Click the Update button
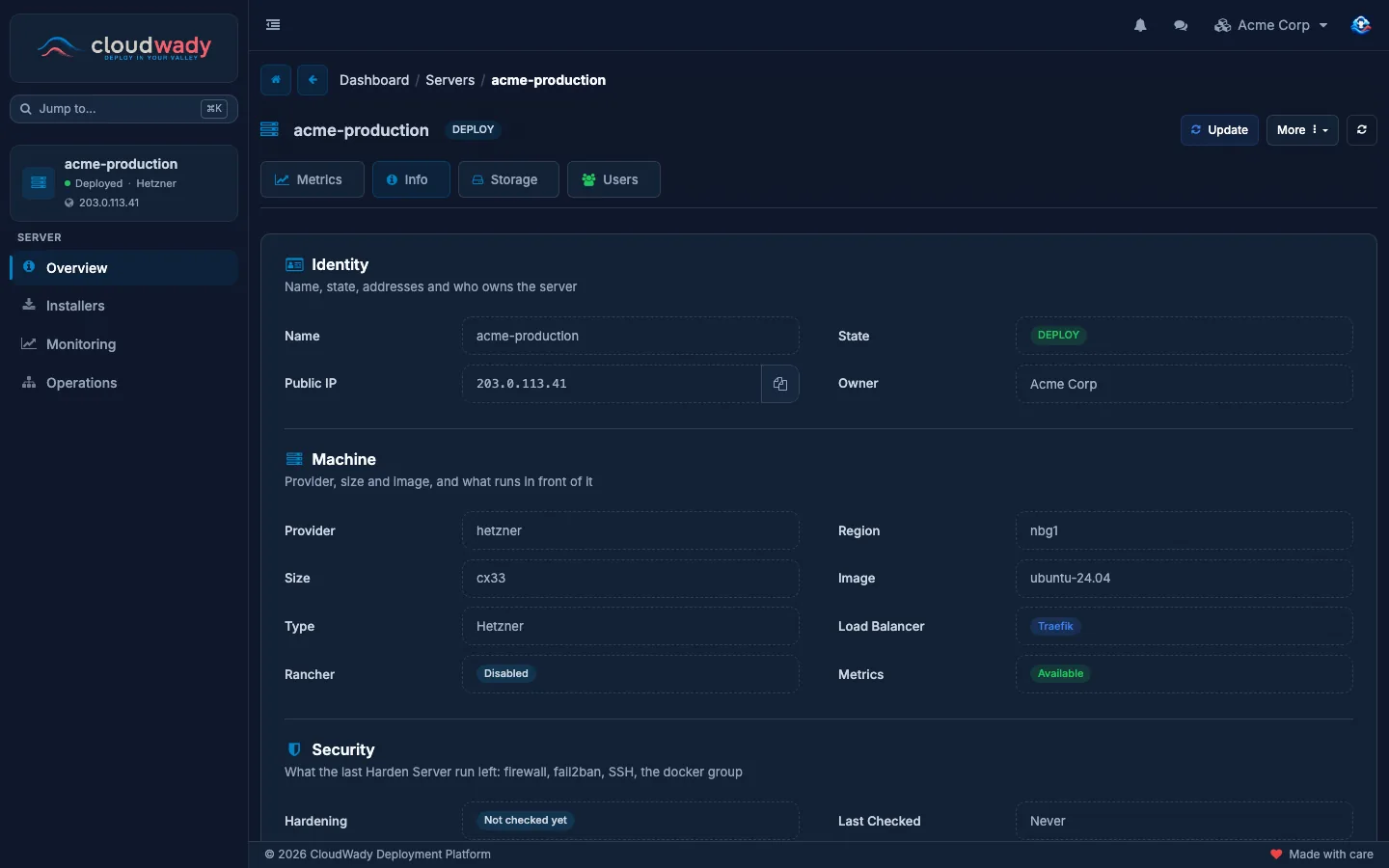 (1219, 130)
